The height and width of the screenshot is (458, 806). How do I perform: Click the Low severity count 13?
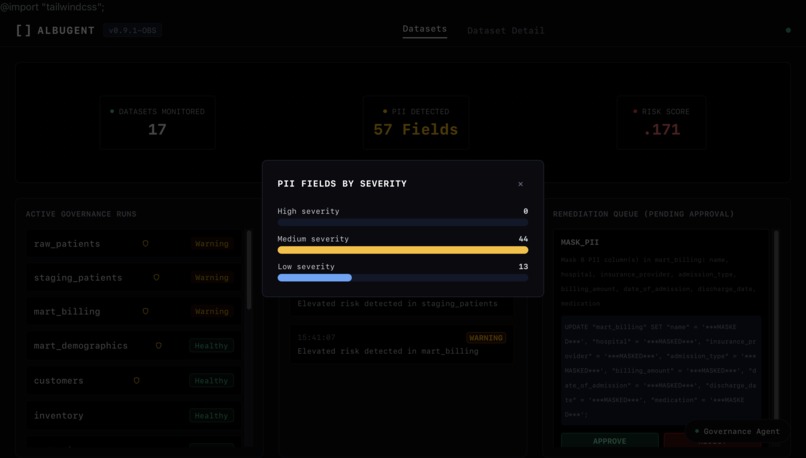(x=523, y=267)
